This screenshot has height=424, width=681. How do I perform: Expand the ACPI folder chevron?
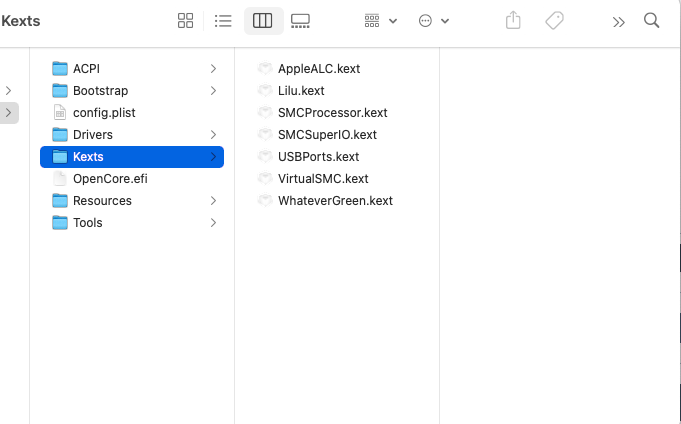pyautogui.click(x=213, y=69)
